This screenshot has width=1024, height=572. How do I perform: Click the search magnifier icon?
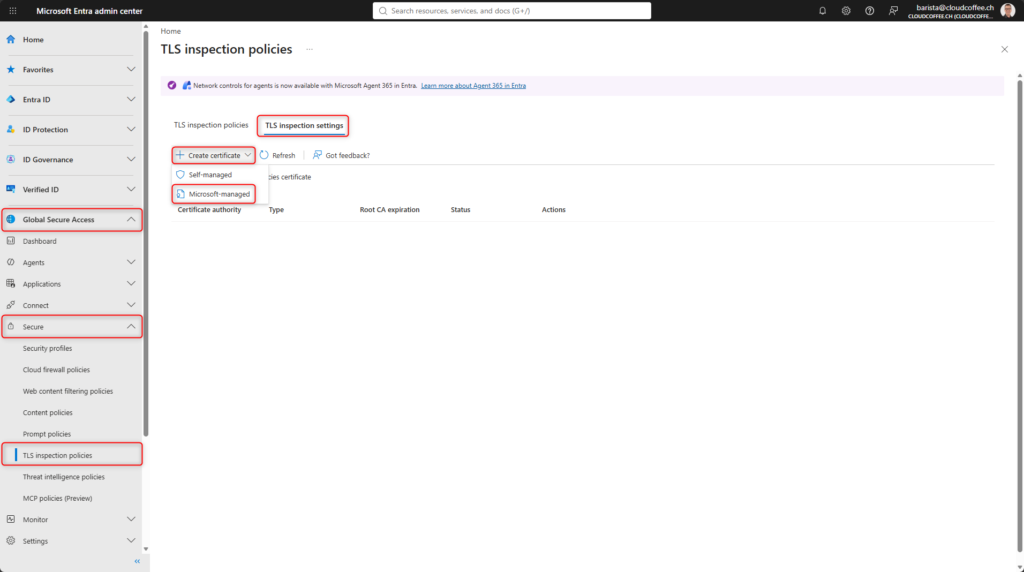tap(383, 10)
